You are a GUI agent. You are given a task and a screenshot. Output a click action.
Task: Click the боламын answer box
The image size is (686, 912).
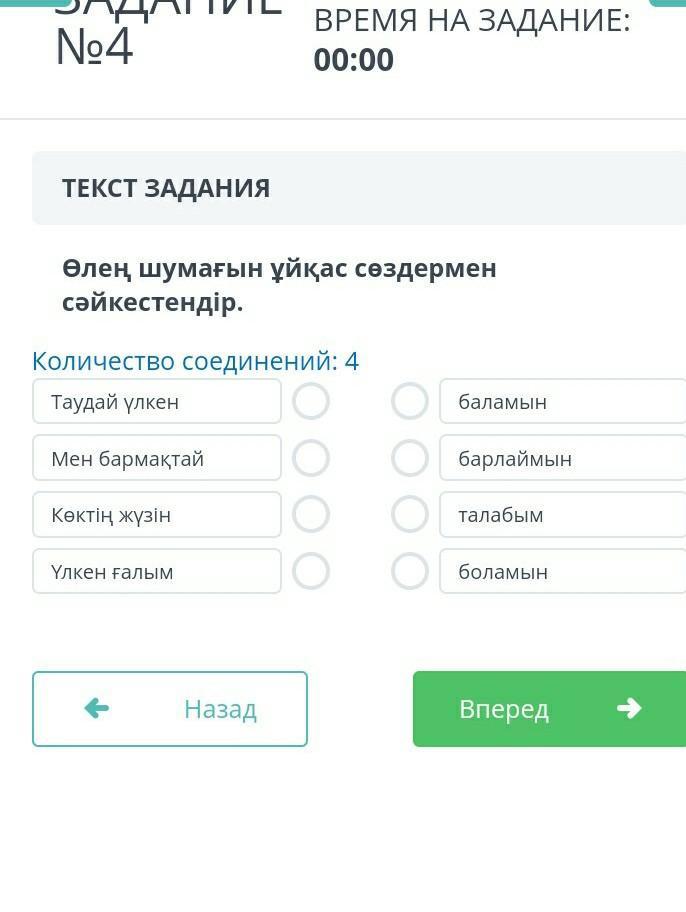coord(562,572)
